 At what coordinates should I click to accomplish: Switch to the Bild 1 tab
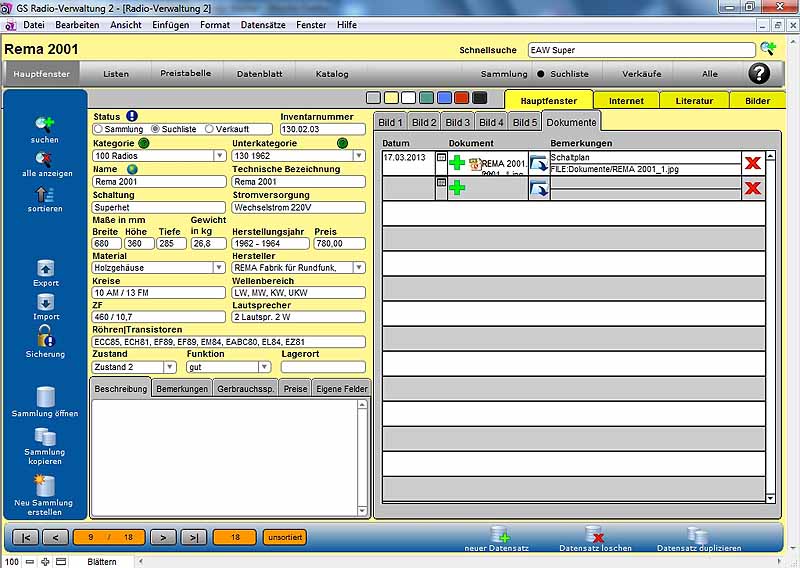pos(390,122)
